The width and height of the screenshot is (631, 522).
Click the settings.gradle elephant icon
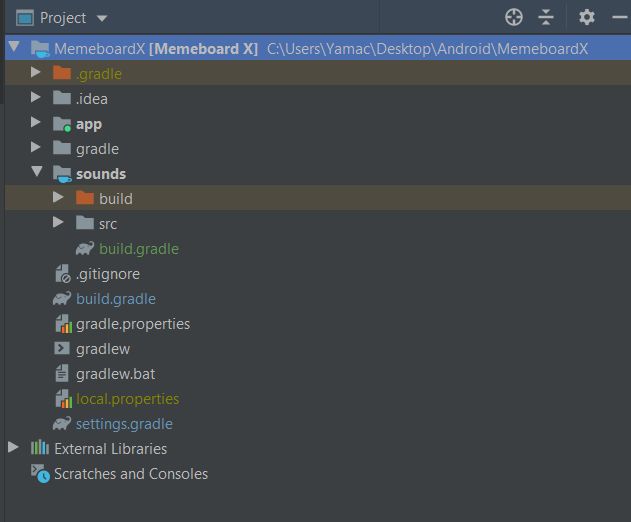coord(62,423)
